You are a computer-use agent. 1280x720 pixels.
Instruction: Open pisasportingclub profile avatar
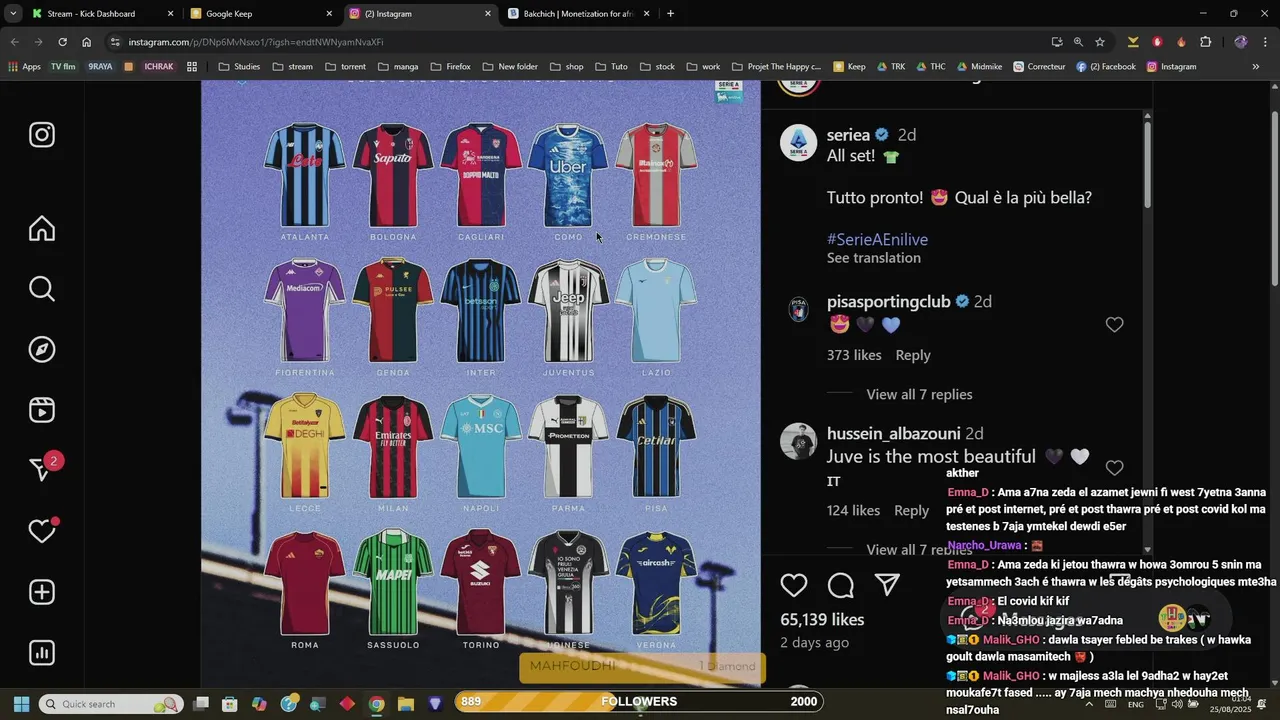tap(798, 309)
